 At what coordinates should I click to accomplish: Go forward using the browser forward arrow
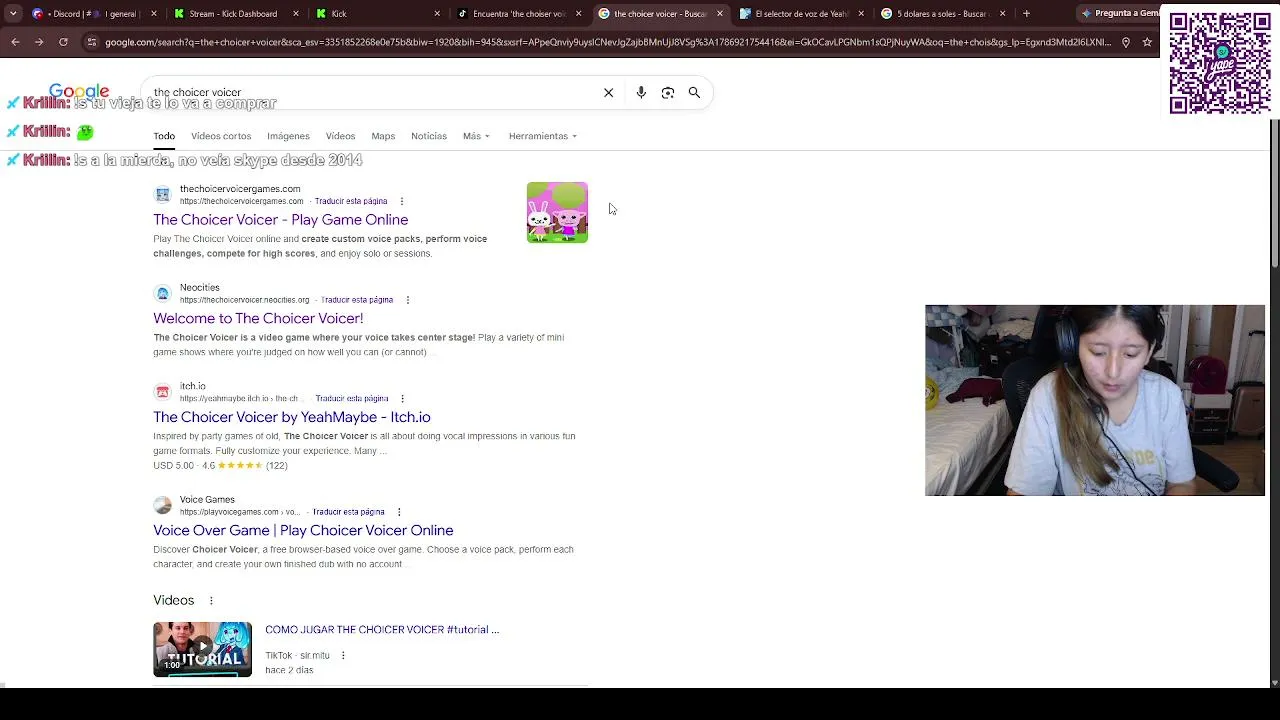pyautogui.click(x=39, y=42)
